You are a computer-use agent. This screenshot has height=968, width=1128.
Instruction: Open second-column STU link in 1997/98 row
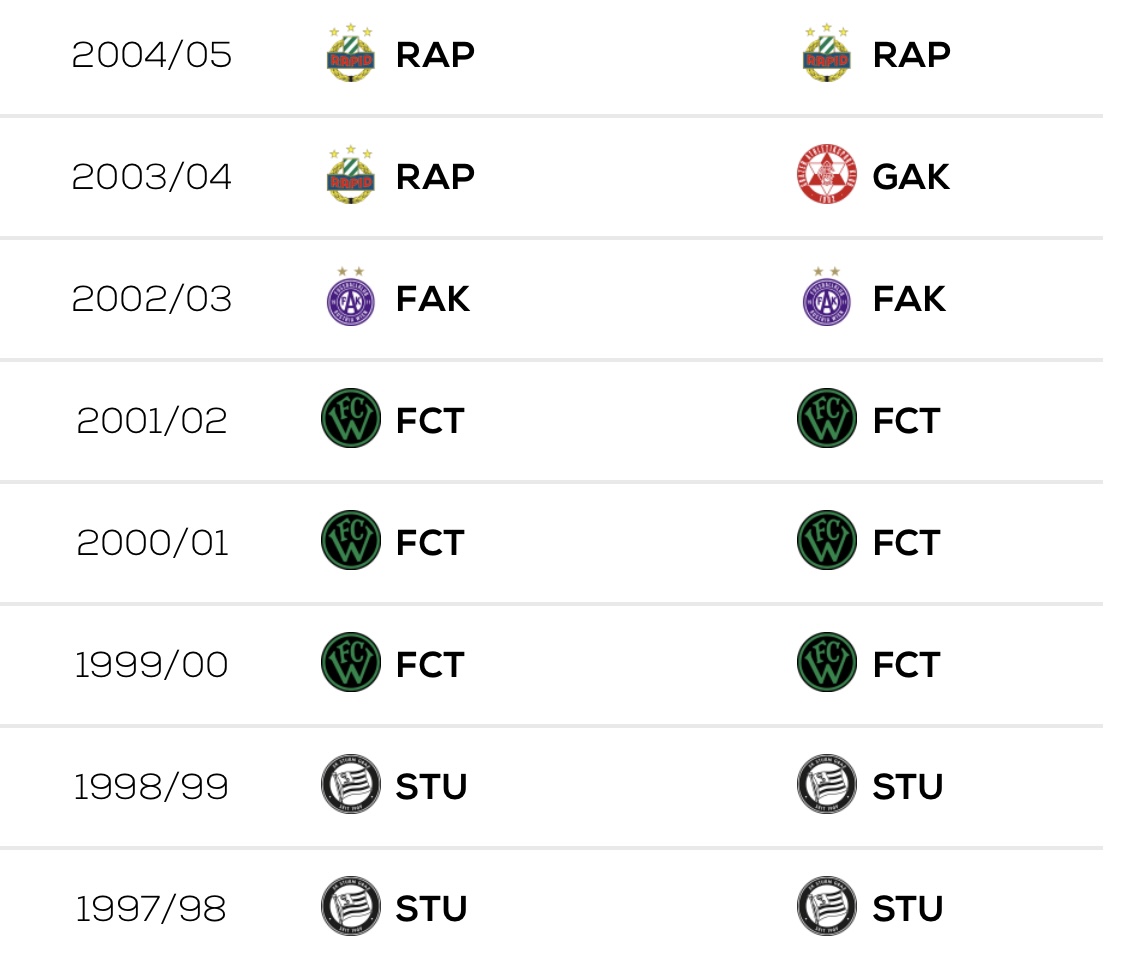pyautogui.click(x=908, y=908)
